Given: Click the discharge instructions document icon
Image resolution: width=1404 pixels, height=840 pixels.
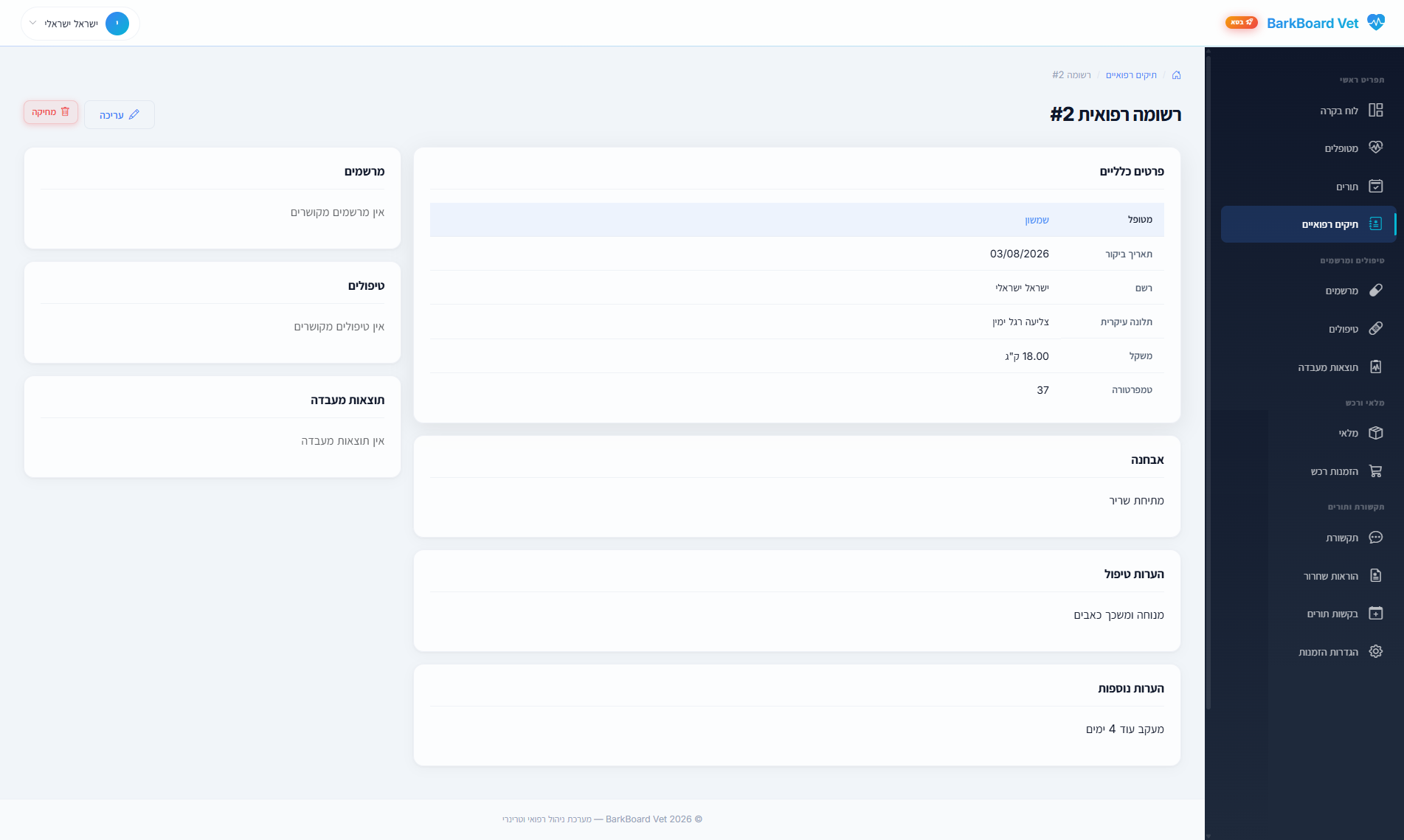Looking at the screenshot, I should pos(1375,575).
